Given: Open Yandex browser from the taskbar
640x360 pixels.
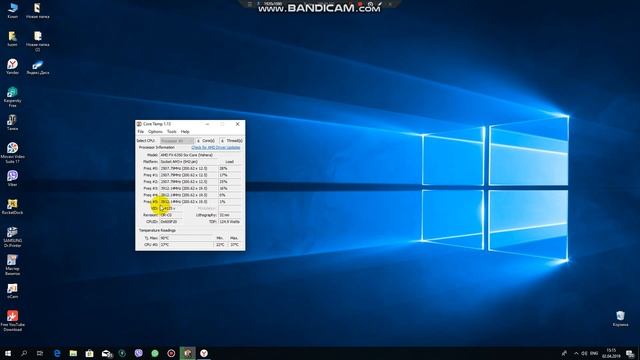Looking at the screenshot, I should click(x=204, y=353).
